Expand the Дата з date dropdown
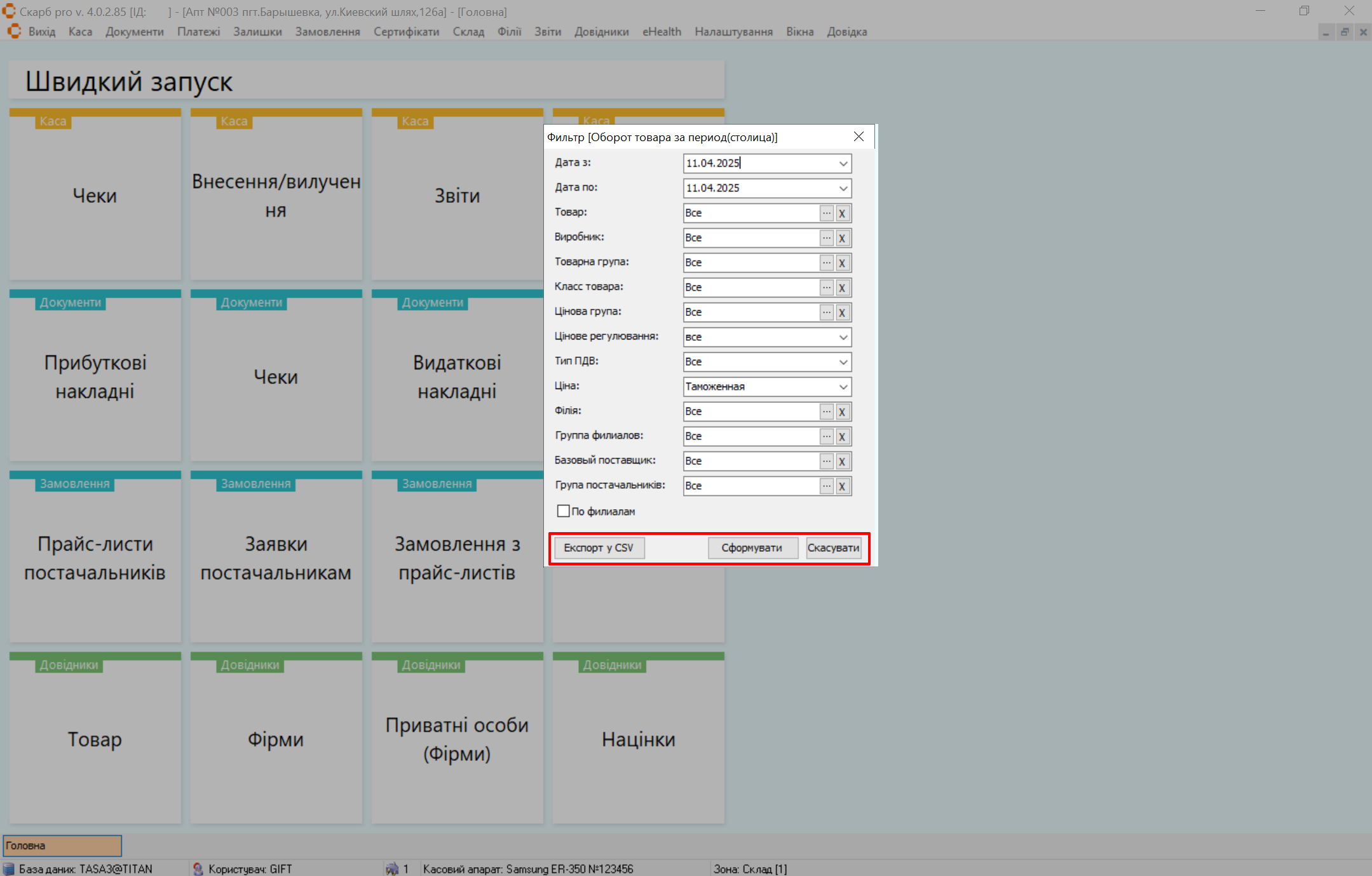Image resolution: width=1372 pixels, height=876 pixels. (x=843, y=163)
